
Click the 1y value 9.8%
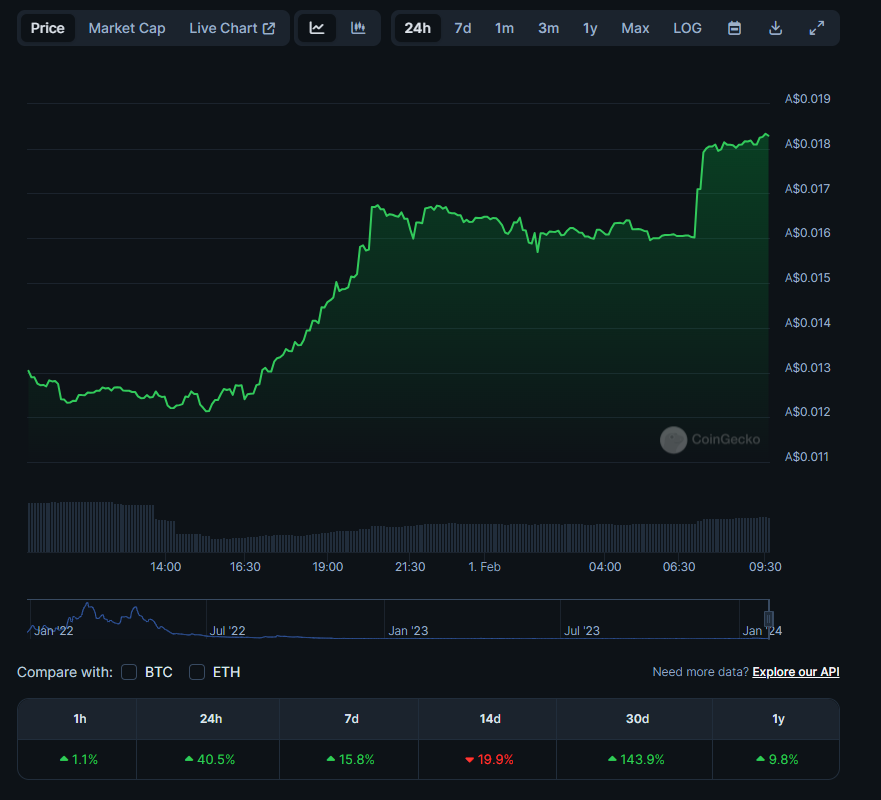pyautogui.click(x=777, y=760)
